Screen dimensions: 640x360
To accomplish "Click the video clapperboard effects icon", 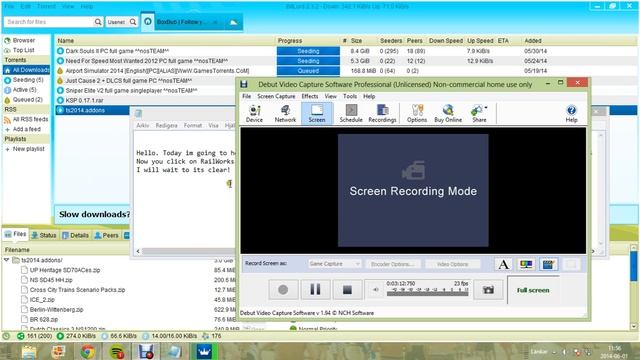I will (x=548, y=264).
